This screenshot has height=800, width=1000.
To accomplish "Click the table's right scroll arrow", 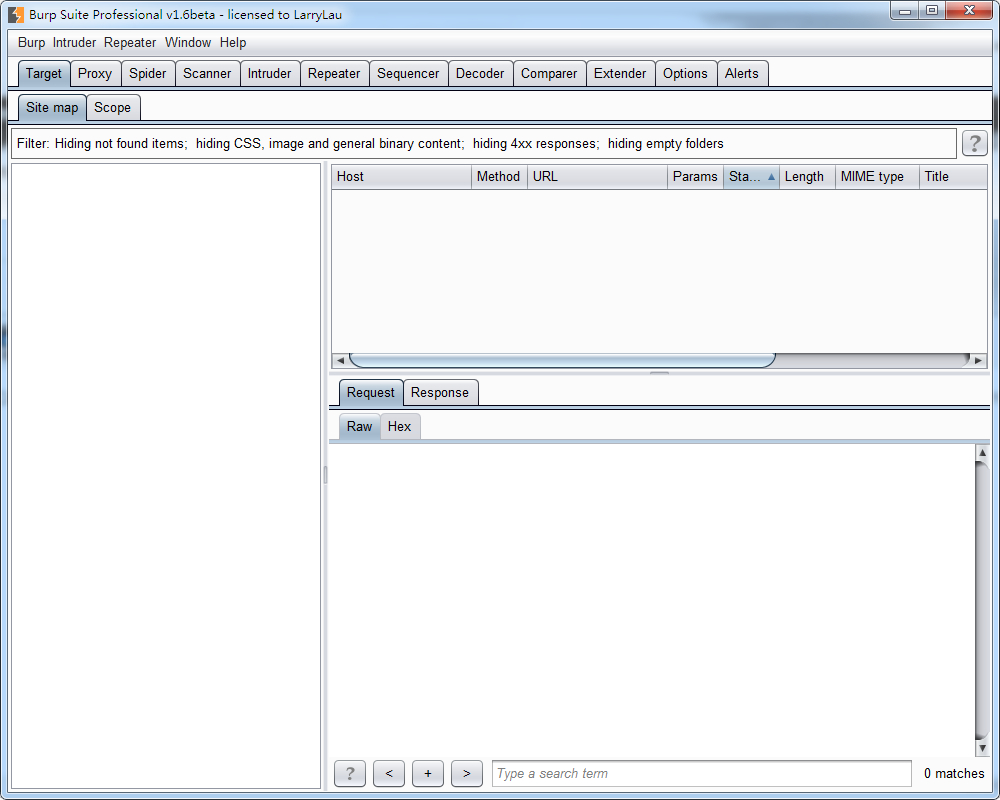I will [x=978, y=360].
